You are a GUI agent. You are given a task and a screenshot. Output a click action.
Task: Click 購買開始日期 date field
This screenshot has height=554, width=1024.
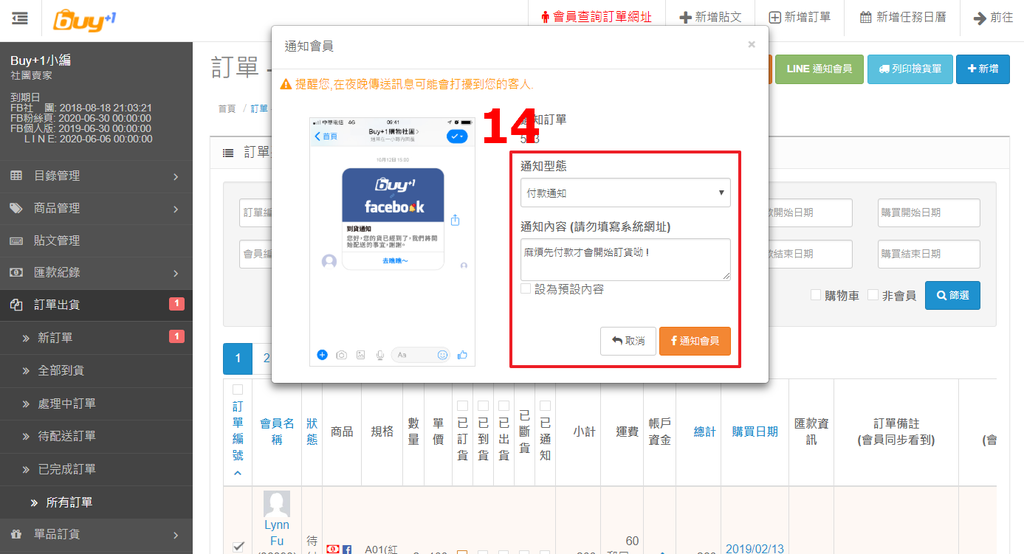tap(929, 213)
